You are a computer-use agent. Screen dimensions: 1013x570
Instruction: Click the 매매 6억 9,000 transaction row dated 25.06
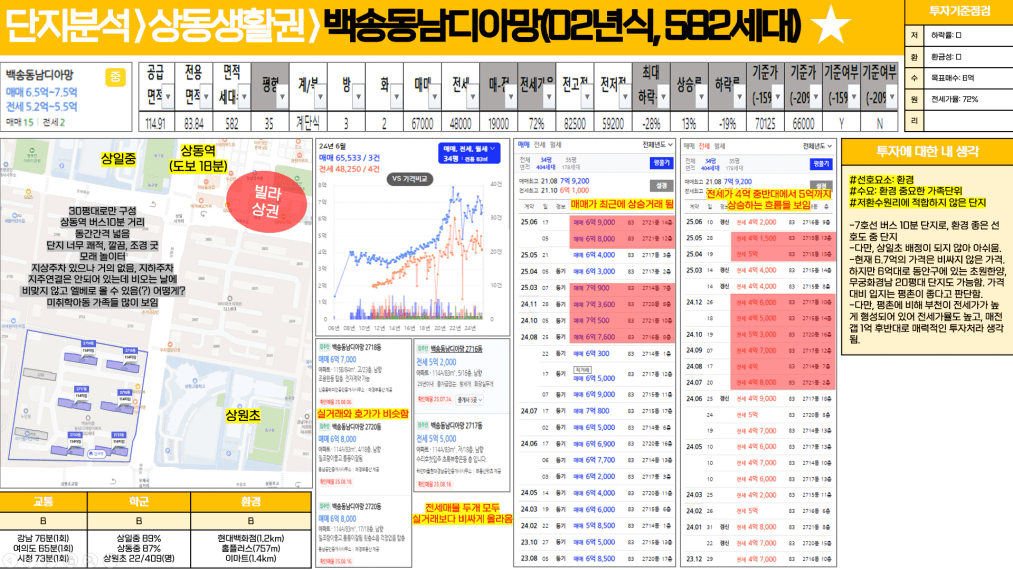pyautogui.click(x=597, y=222)
